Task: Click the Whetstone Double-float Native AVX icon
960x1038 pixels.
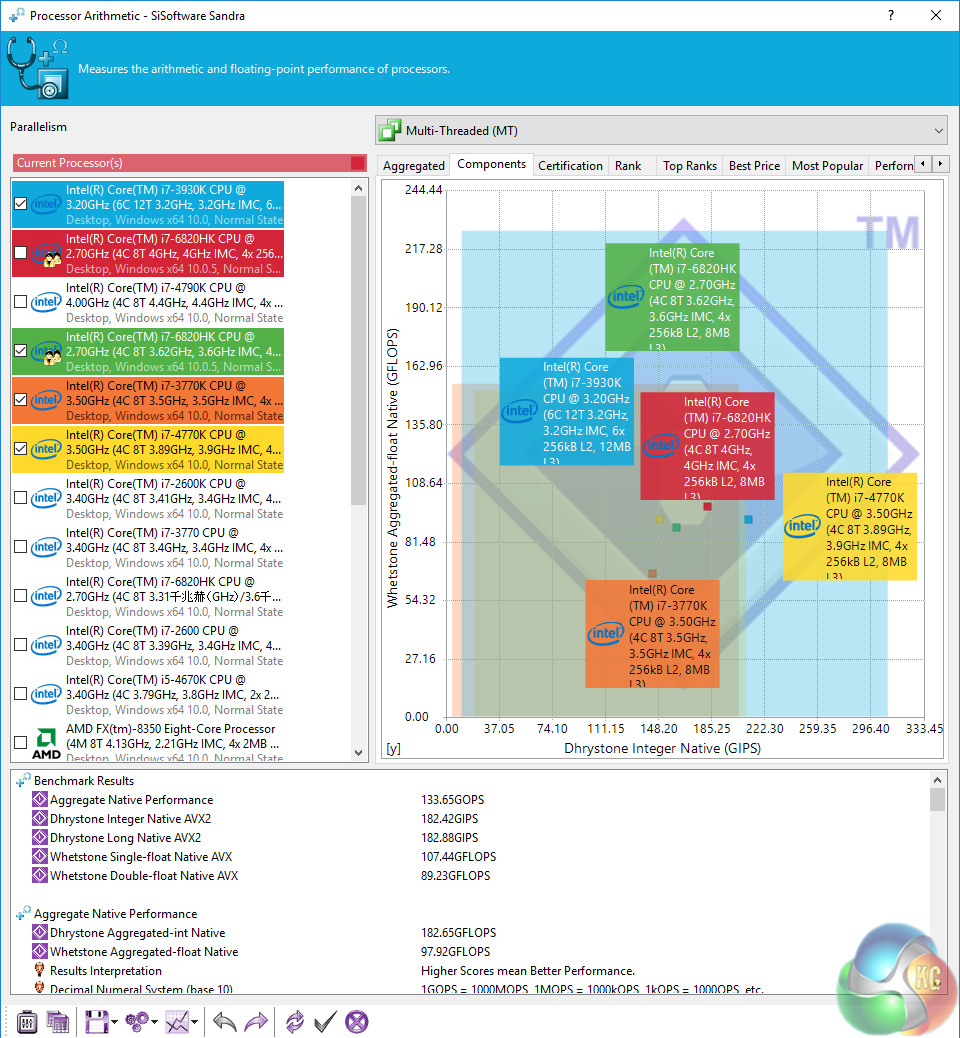Action: 40,875
